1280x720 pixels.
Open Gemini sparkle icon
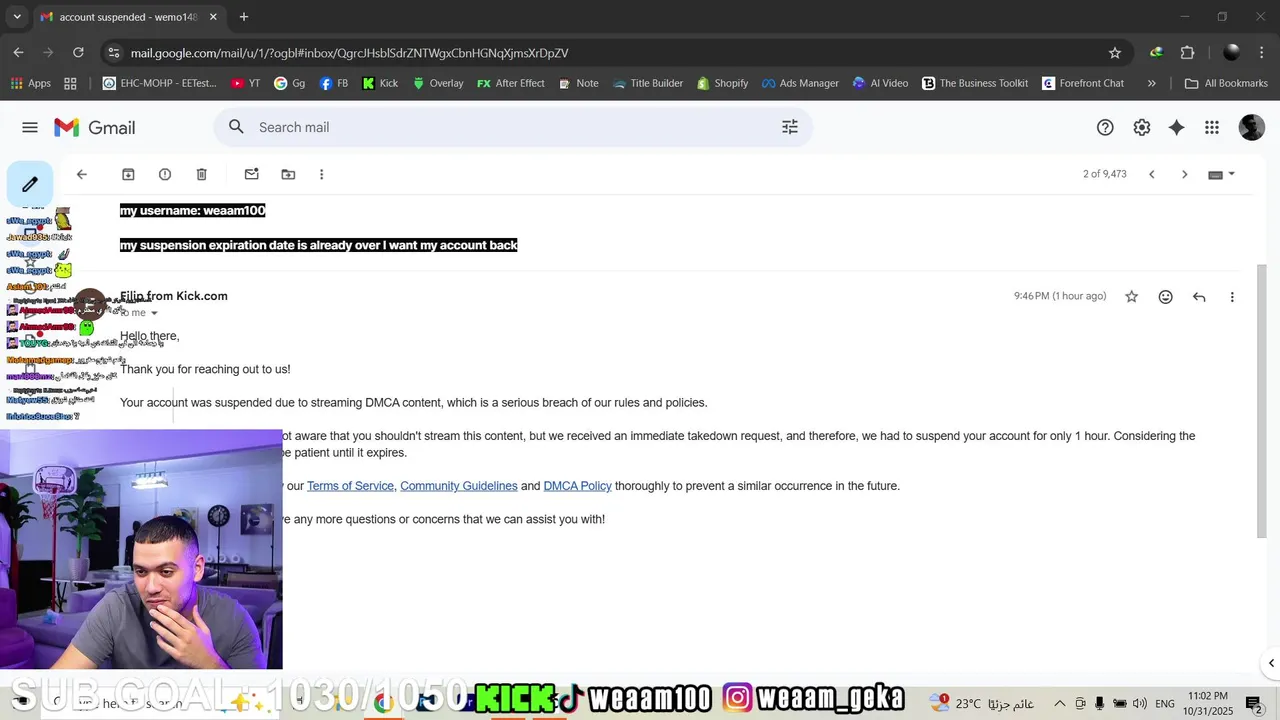1177,127
